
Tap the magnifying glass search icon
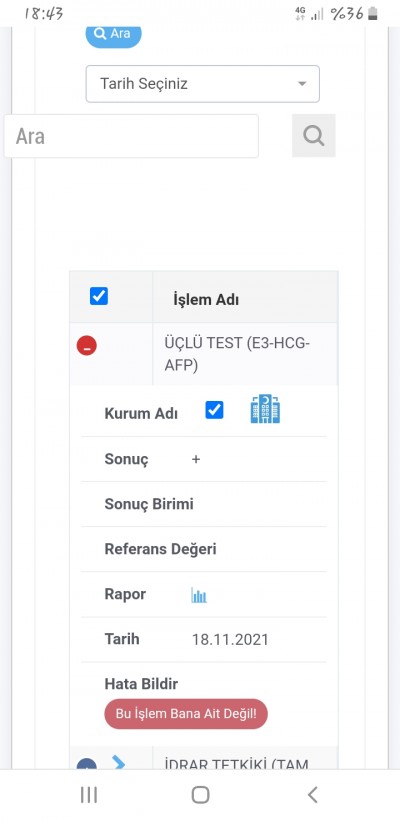(x=313, y=136)
